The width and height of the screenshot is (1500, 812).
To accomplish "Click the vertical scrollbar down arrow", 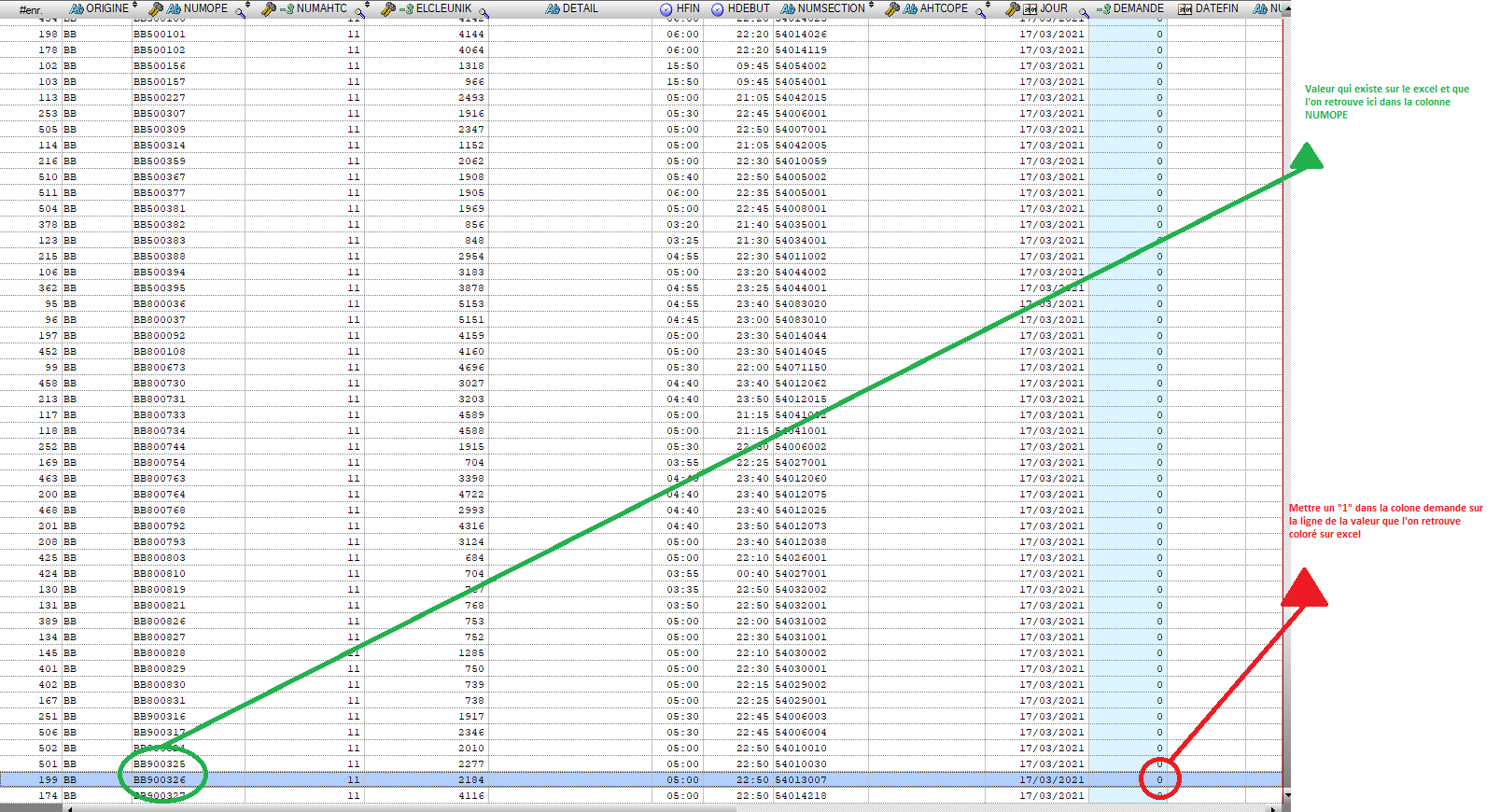I will click(x=1287, y=796).
